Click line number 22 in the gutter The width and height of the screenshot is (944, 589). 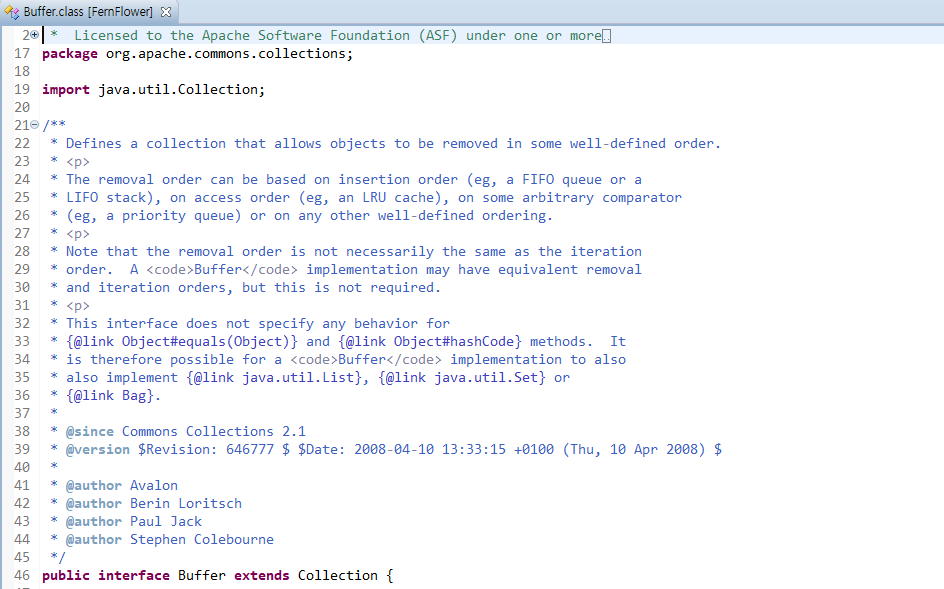pyautogui.click(x=22, y=143)
